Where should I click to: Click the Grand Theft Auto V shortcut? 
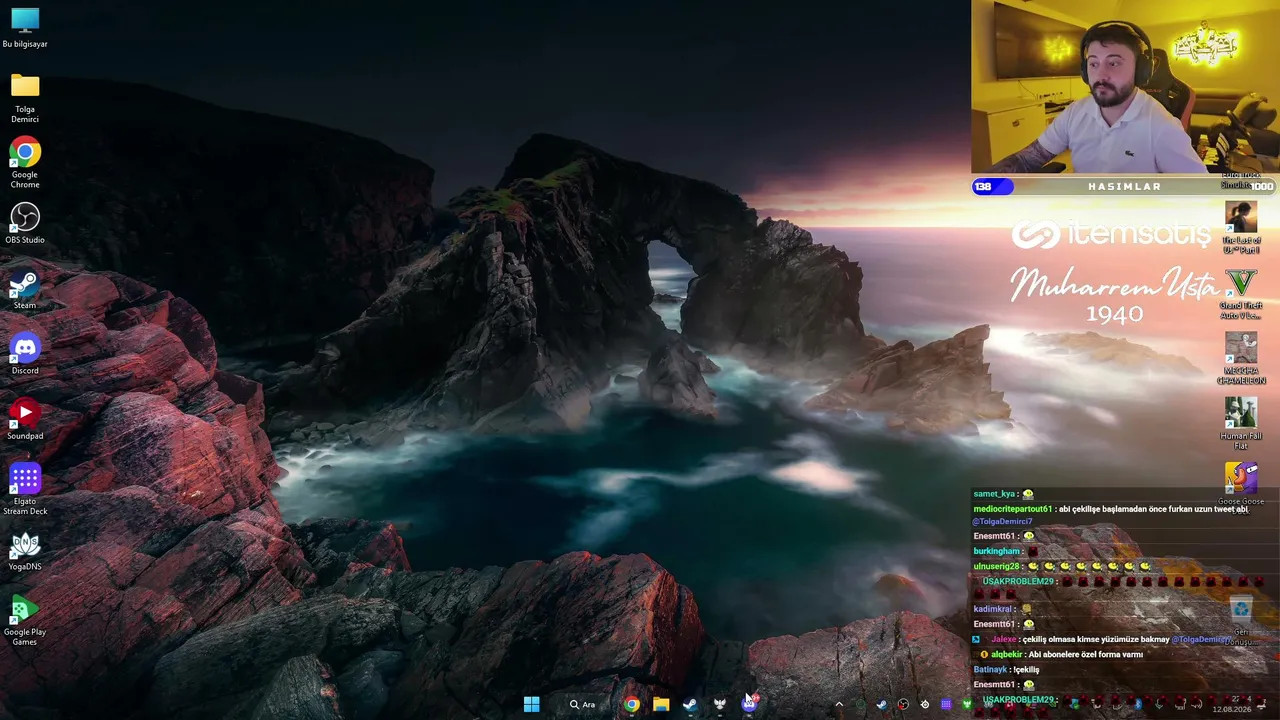tap(1241, 294)
